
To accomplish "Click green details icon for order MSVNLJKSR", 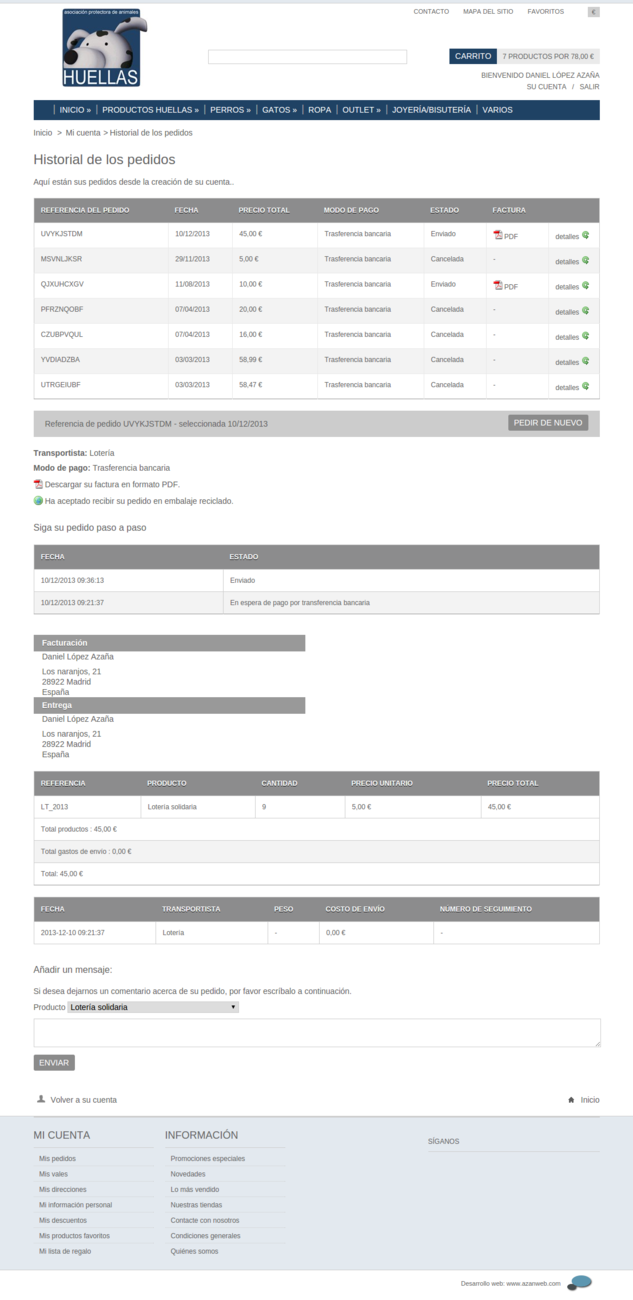I will pos(586,260).
